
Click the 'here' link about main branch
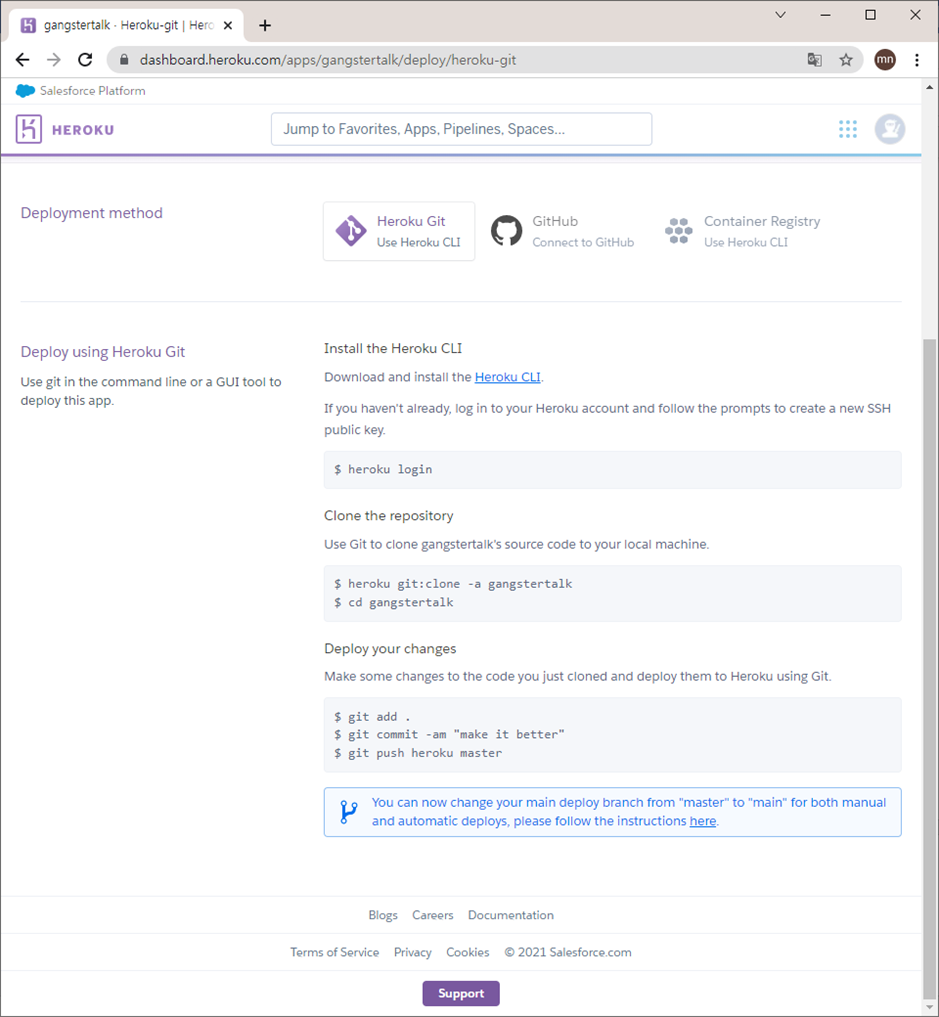click(702, 820)
